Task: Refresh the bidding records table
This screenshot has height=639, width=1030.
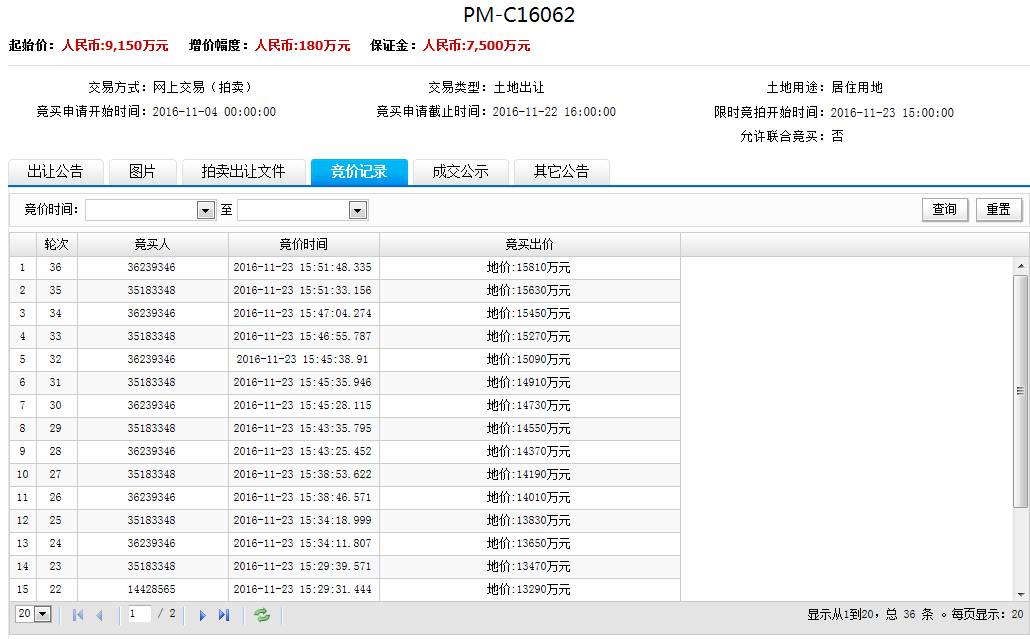Action: click(262, 615)
